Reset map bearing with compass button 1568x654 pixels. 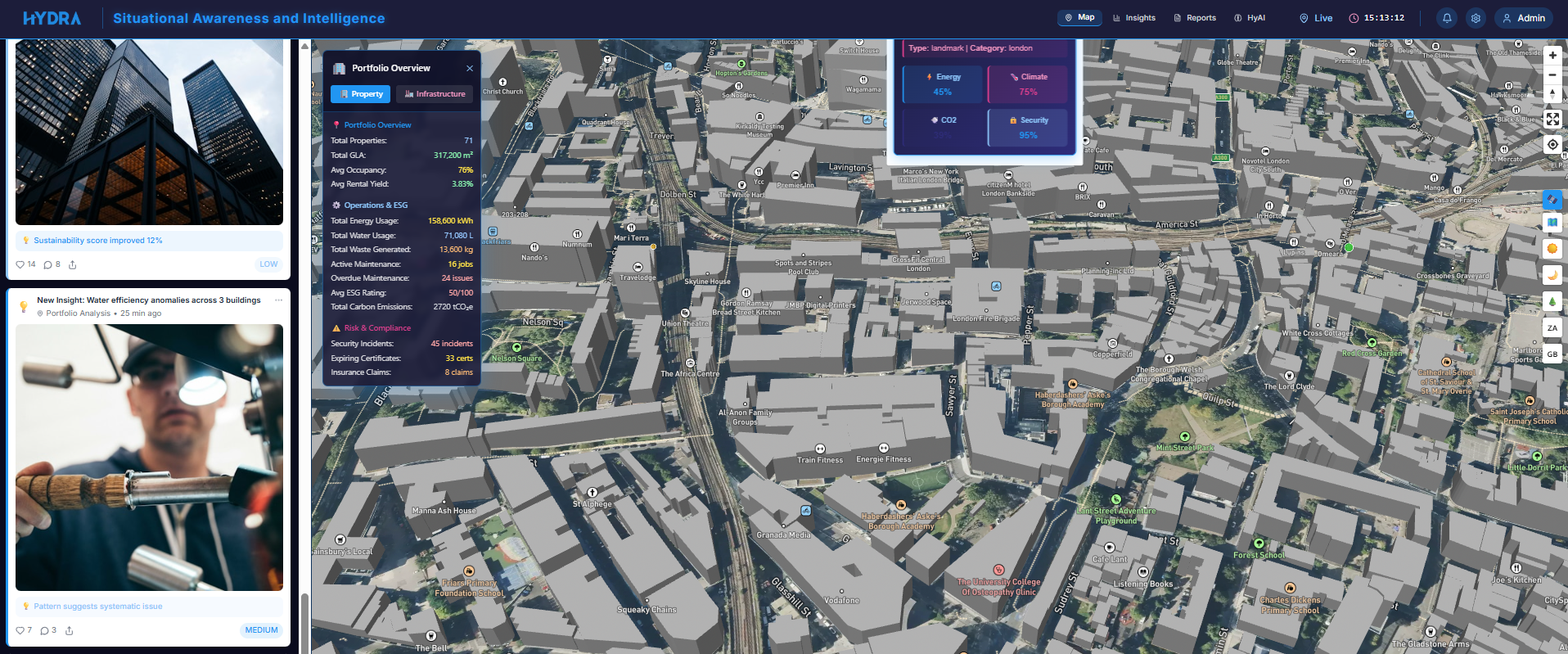pos(1552,93)
